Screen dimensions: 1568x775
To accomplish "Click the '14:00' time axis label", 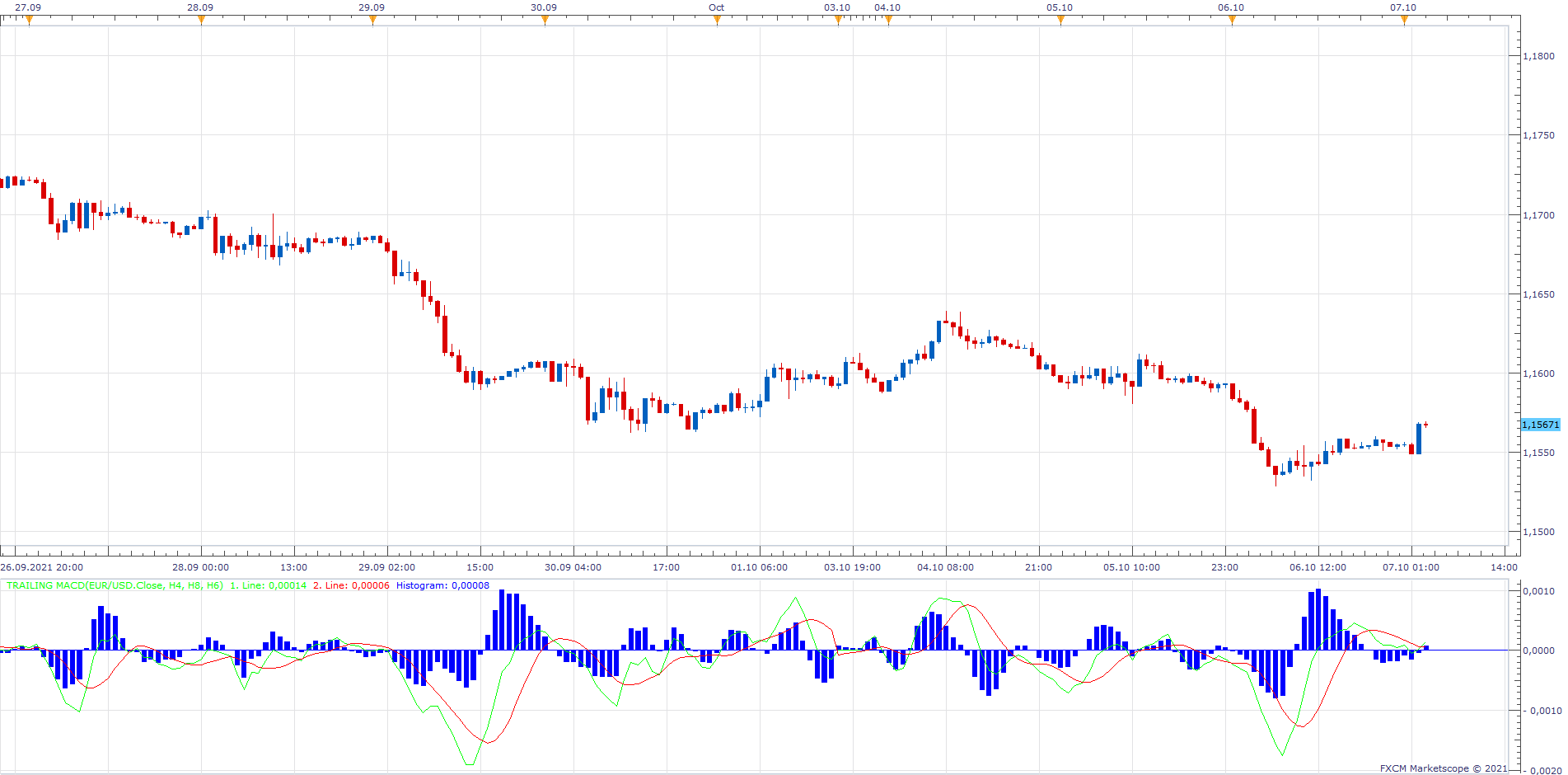I will pos(1505,567).
